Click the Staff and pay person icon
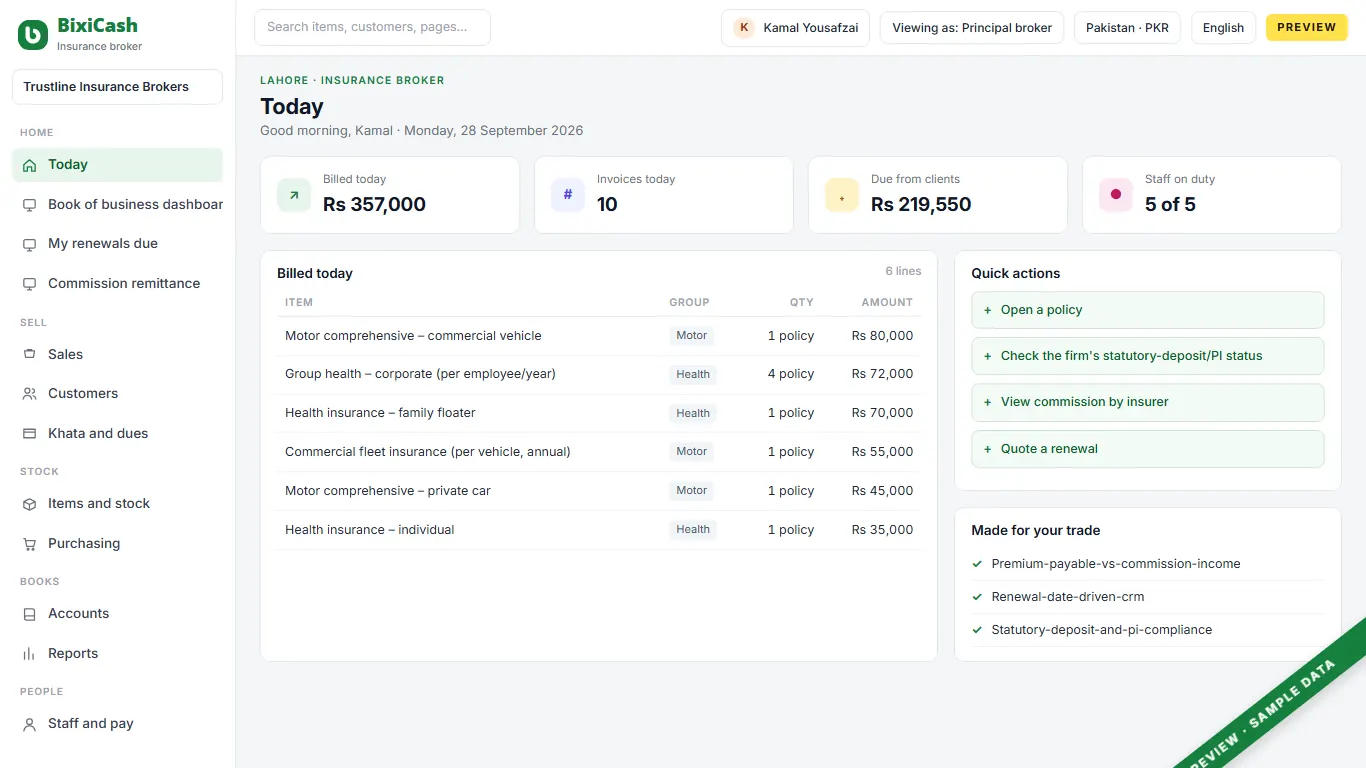 point(29,724)
